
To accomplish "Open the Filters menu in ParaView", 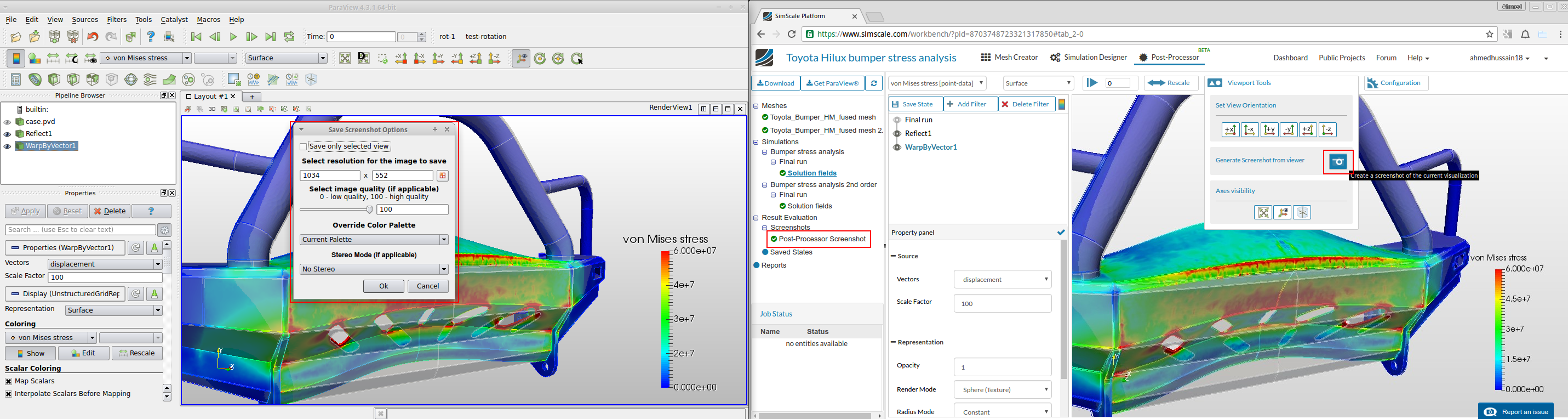I will pos(117,20).
